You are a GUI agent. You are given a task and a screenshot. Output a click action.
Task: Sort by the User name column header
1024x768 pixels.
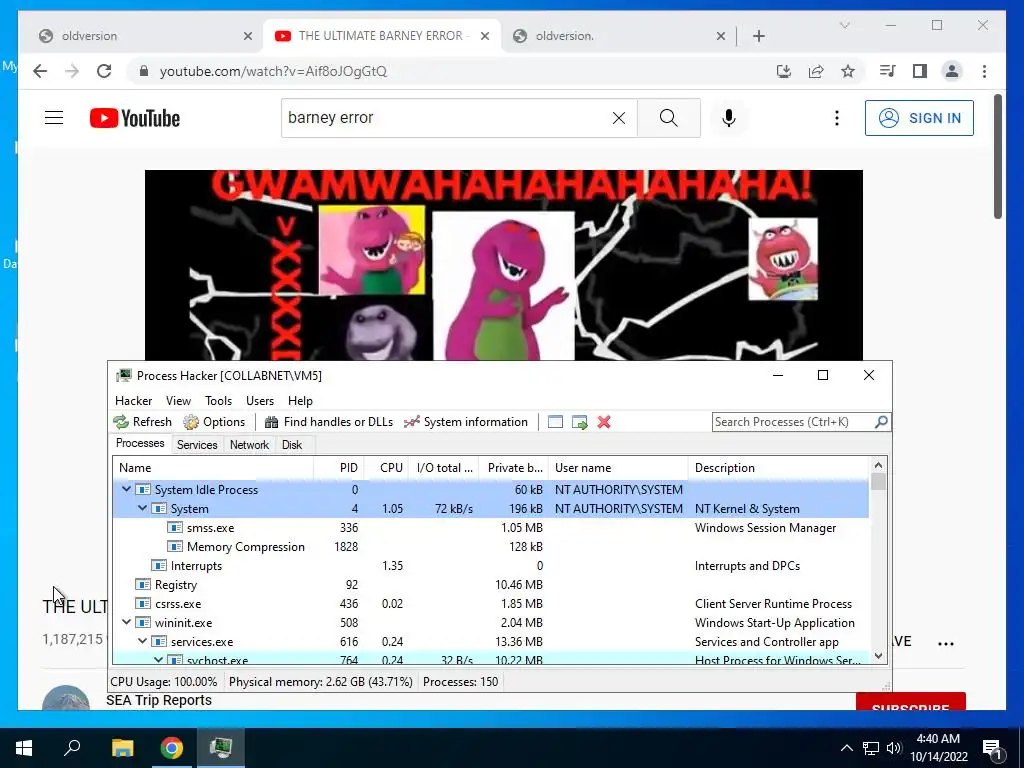[618, 468]
